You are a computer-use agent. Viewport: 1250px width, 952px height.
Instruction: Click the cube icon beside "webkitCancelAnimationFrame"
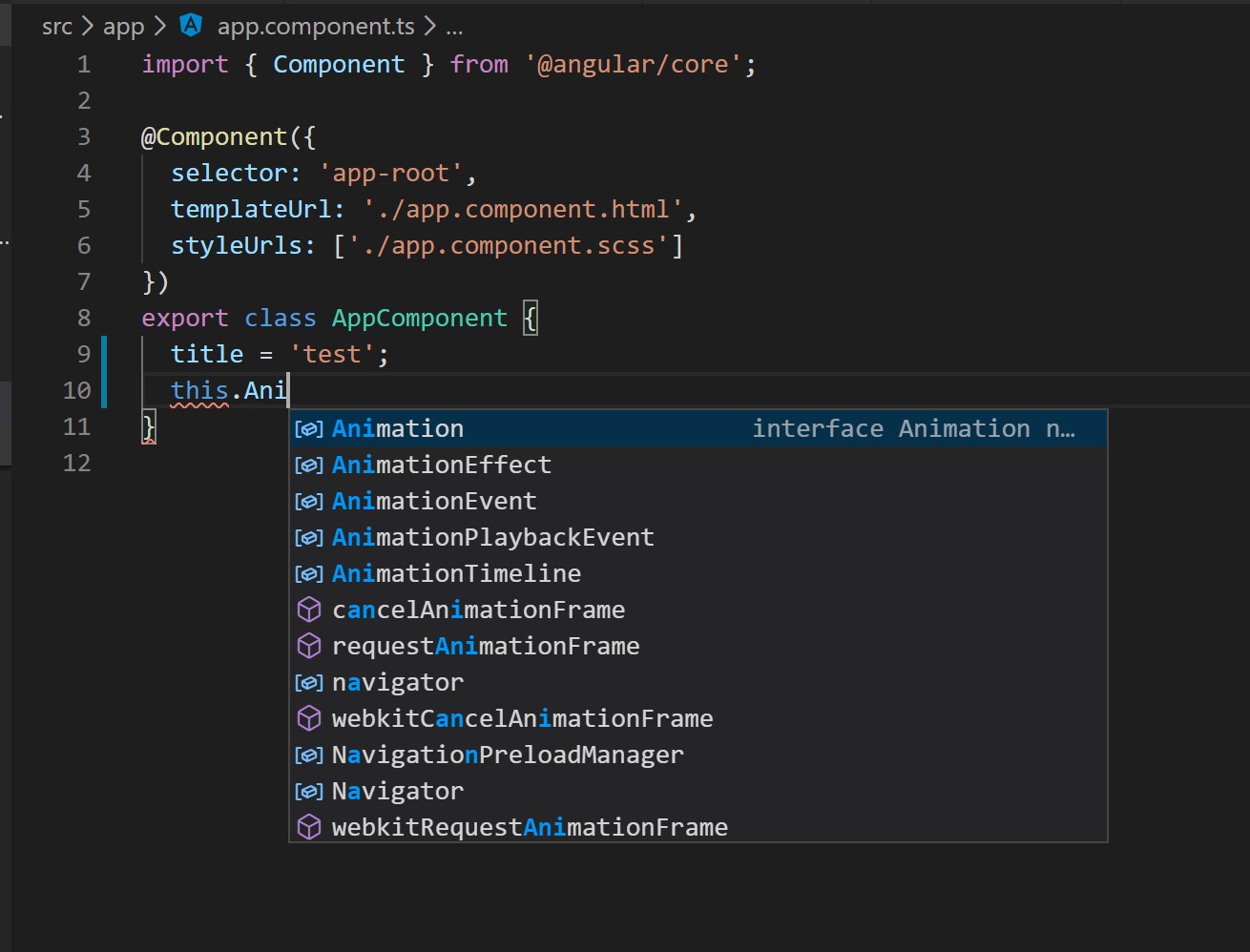click(x=308, y=717)
